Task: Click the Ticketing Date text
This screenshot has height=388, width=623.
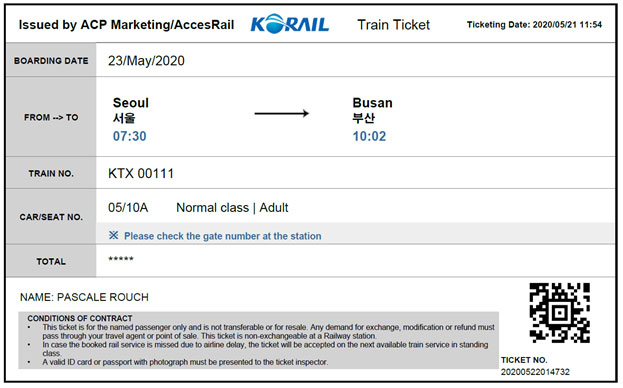Action: tap(534, 25)
